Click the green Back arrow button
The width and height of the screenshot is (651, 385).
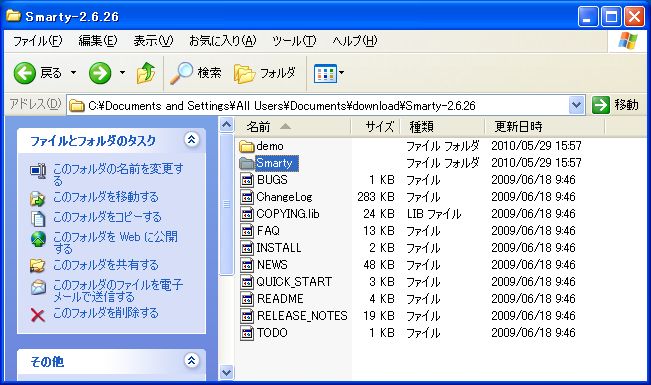point(24,73)
